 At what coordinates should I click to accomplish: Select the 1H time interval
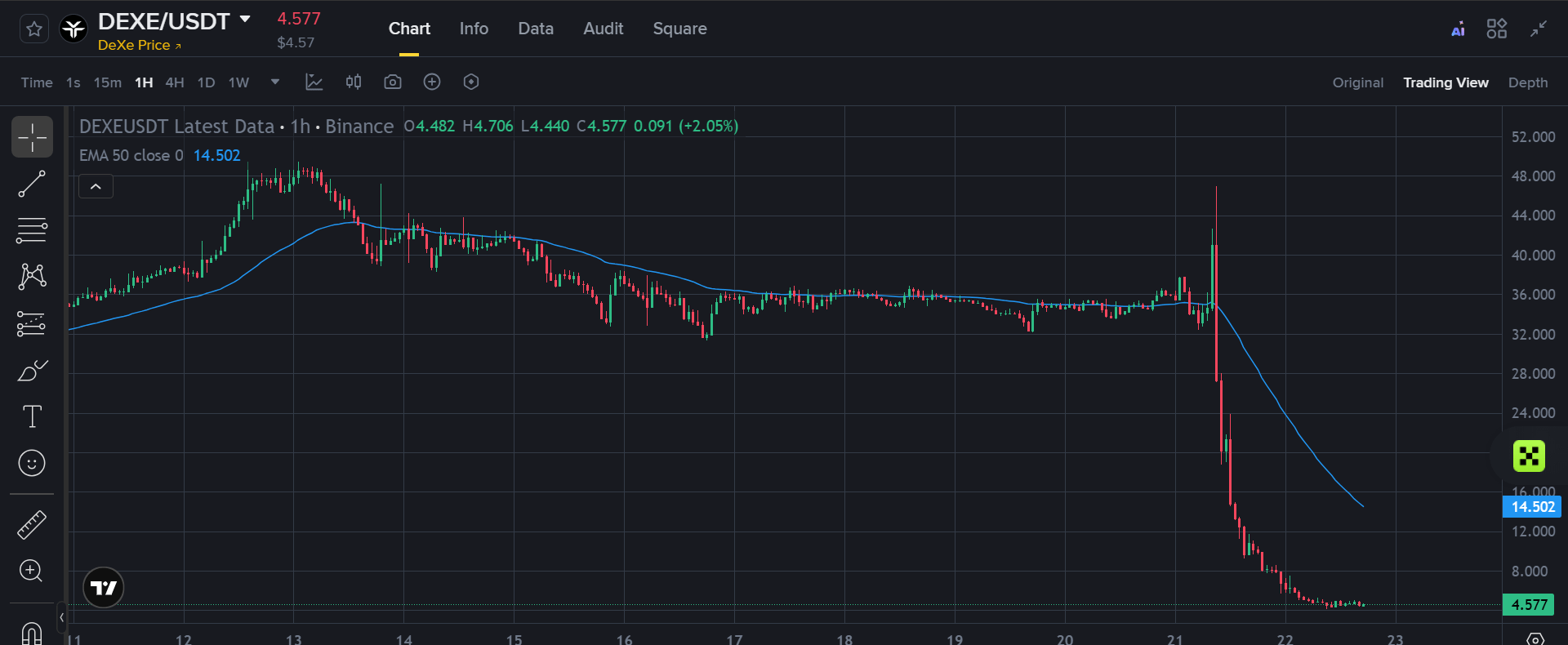(x=144, y=82)
